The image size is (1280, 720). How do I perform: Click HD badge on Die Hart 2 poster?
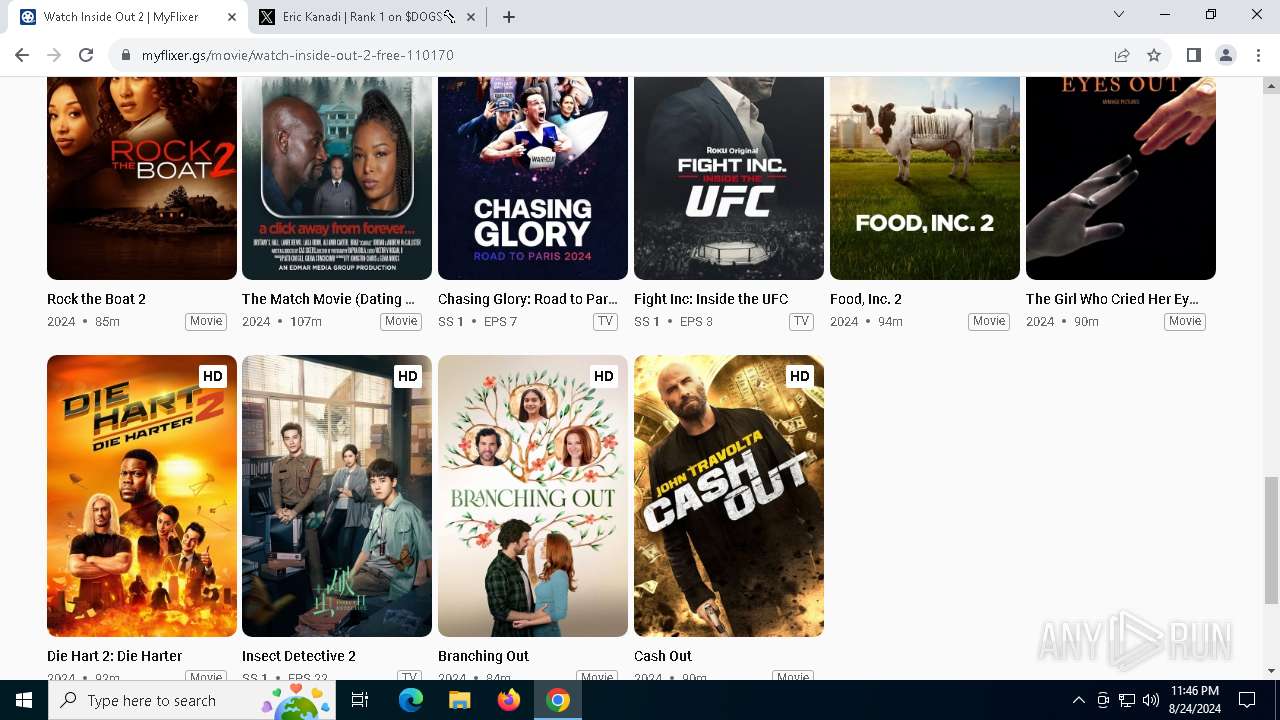(x=212, y=376)
